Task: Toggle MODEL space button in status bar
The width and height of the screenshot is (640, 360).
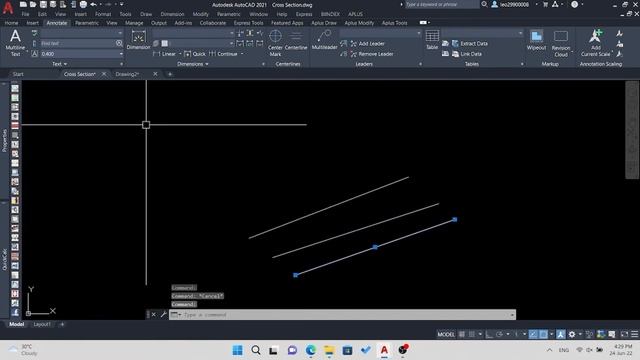Action: (x=446, y=334)
